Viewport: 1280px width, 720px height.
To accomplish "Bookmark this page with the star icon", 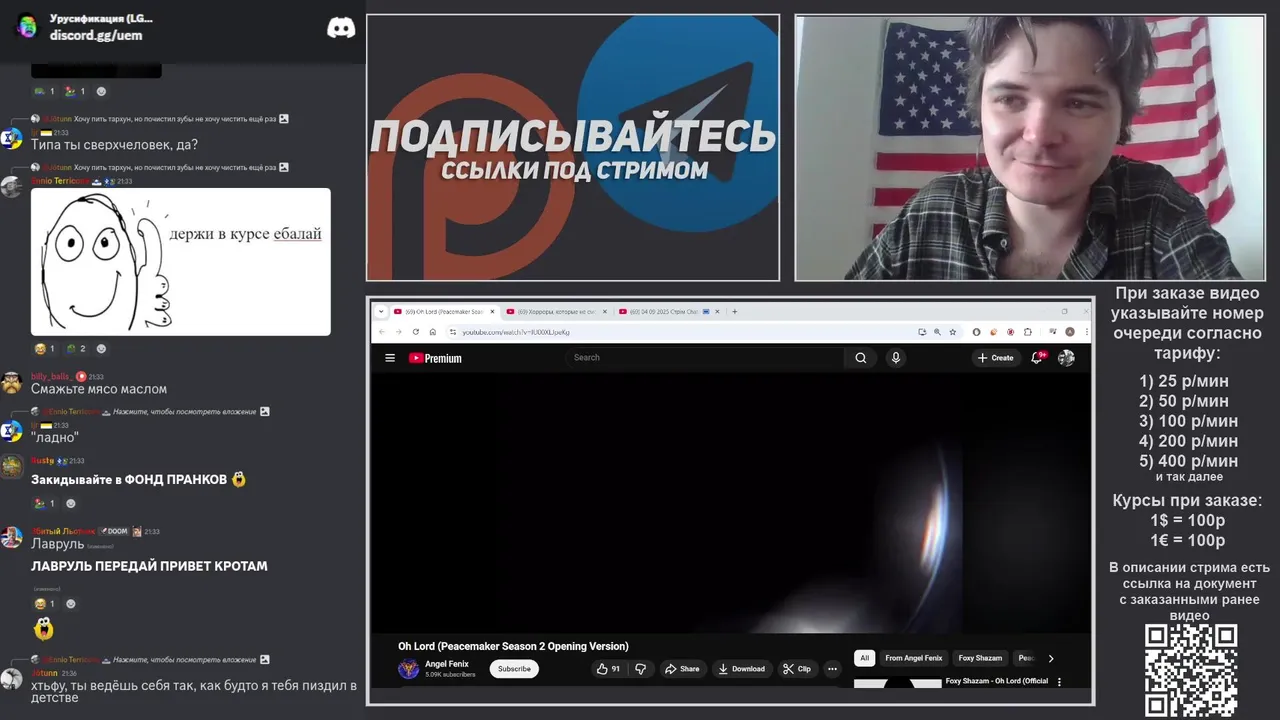I will click(x=953, y=332).
